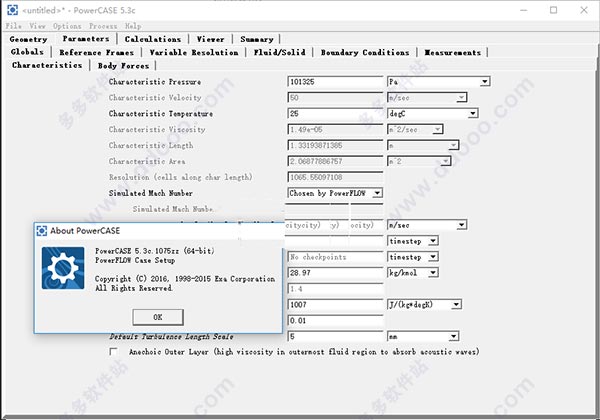Switch to the Parameters tab
The image size is (600, 420).
tap(86, 39)
